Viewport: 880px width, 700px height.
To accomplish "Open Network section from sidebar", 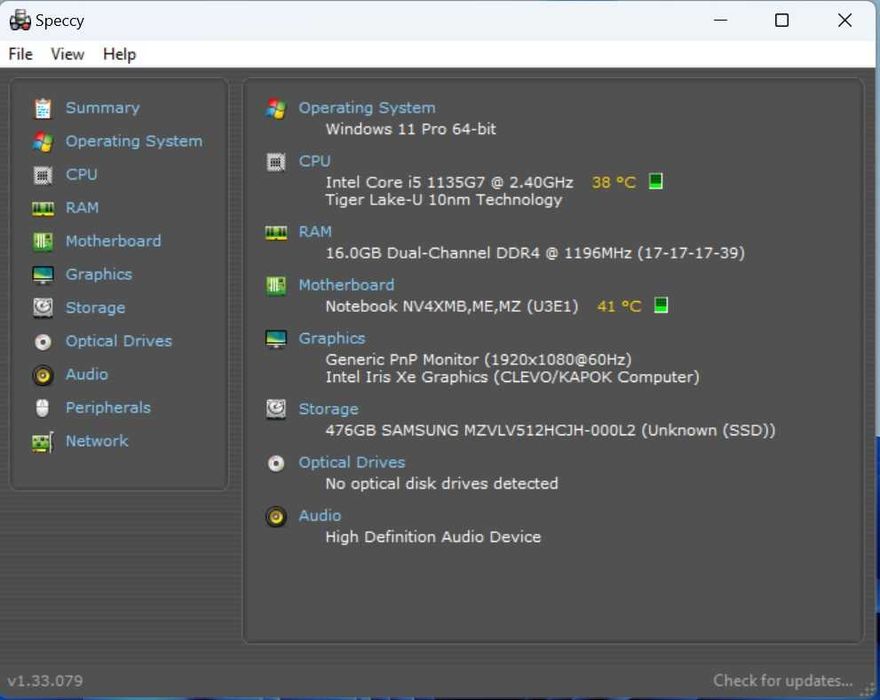I will pos(97,441).
